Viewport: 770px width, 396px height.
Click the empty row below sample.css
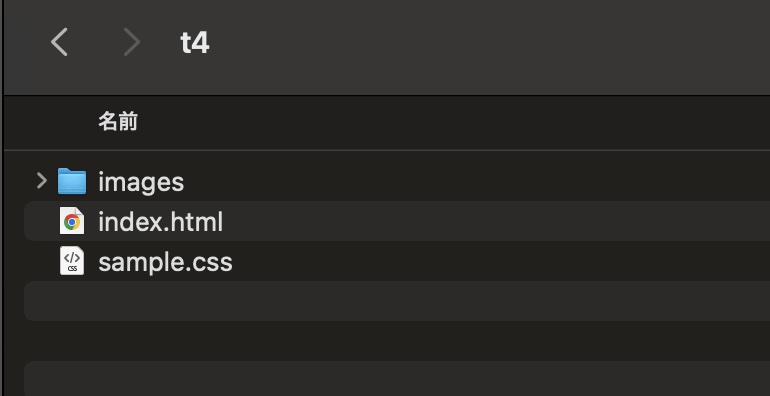pos(397,301)
